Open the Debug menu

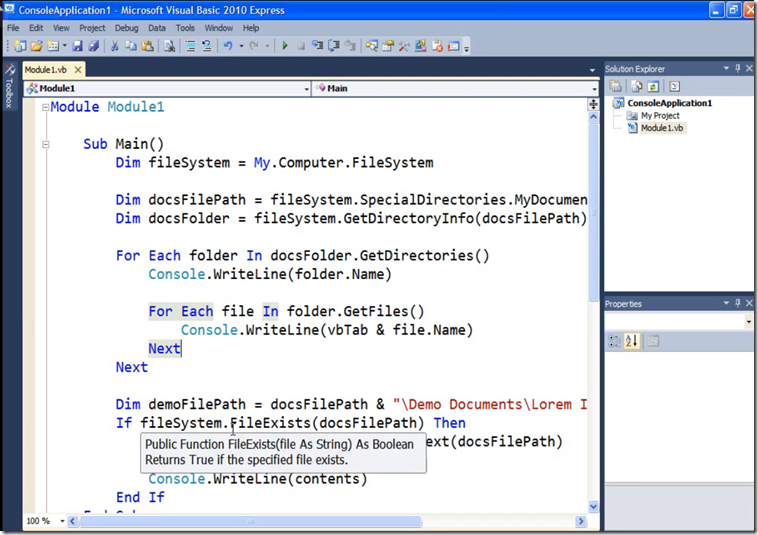(126, 28)
